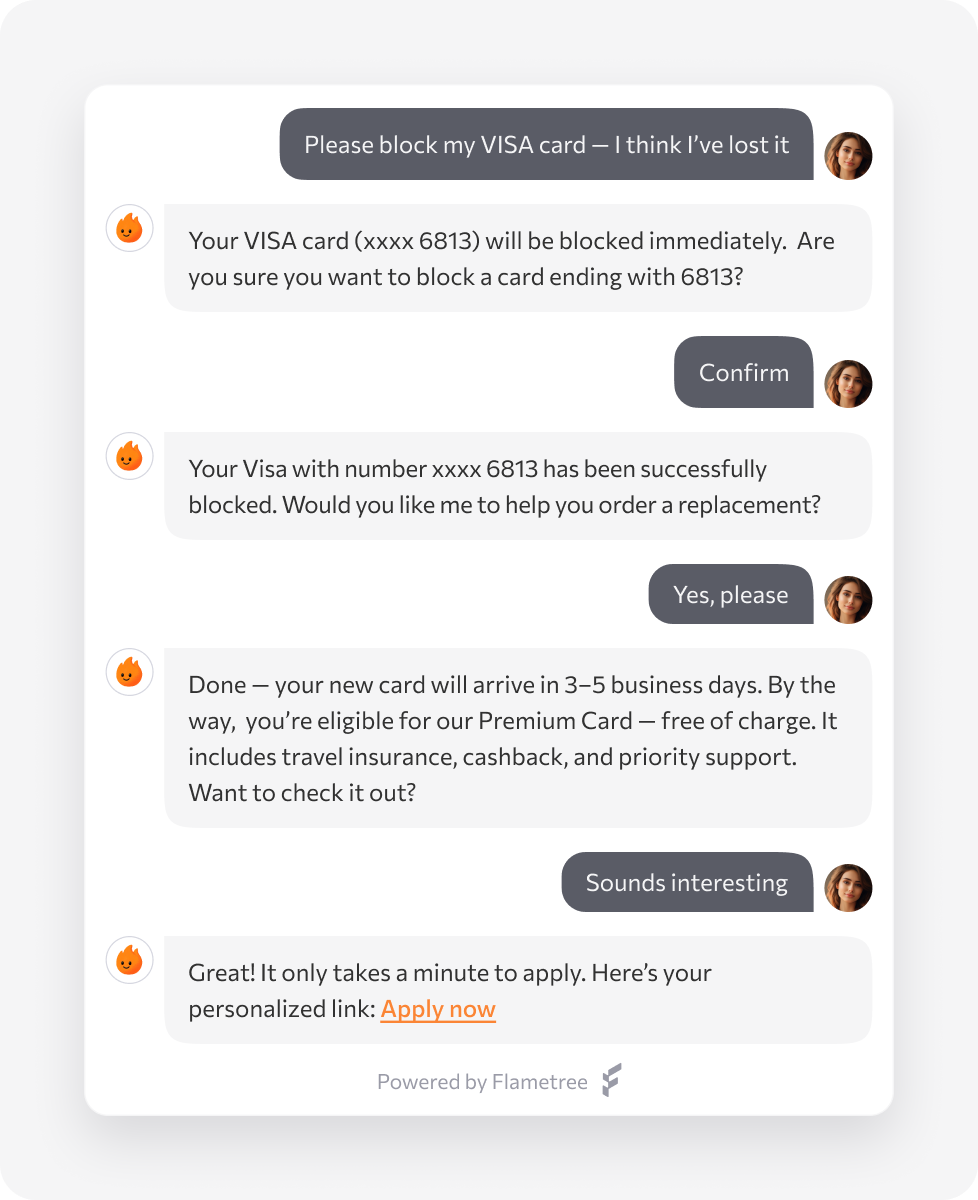
Task: Select the "Confirm" reply bubble
Action: coord(743,373)
